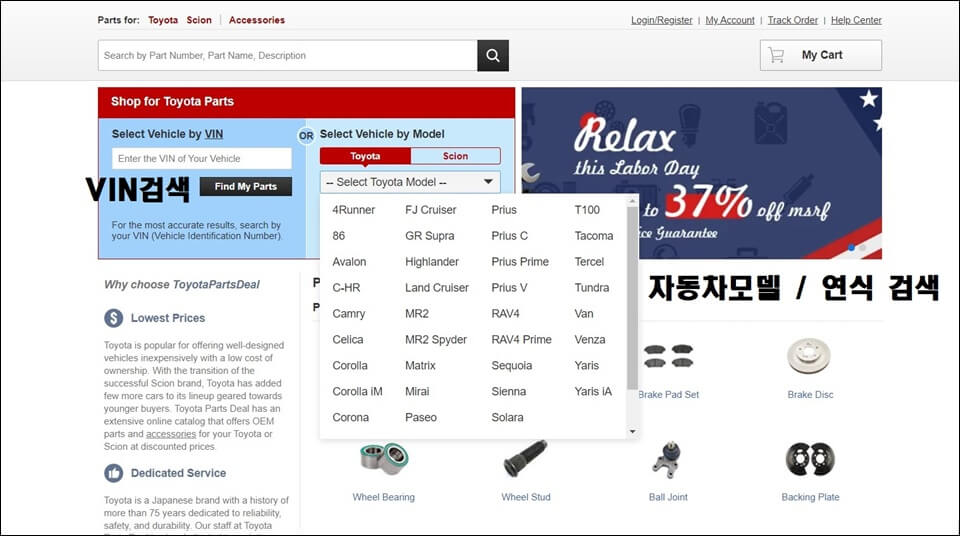This screenshot has width=960, height=536.
Task: Select C-HR from the model list
Action: [346, 288]
